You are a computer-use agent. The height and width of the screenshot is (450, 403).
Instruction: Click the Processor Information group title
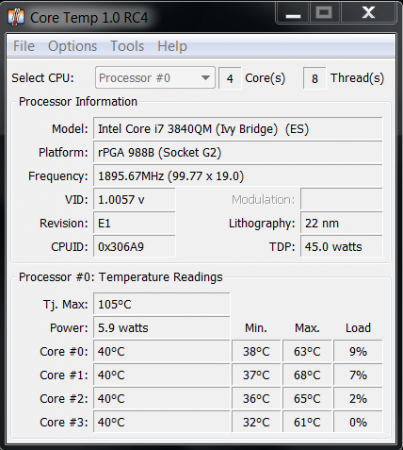click(x=78, y=102)
